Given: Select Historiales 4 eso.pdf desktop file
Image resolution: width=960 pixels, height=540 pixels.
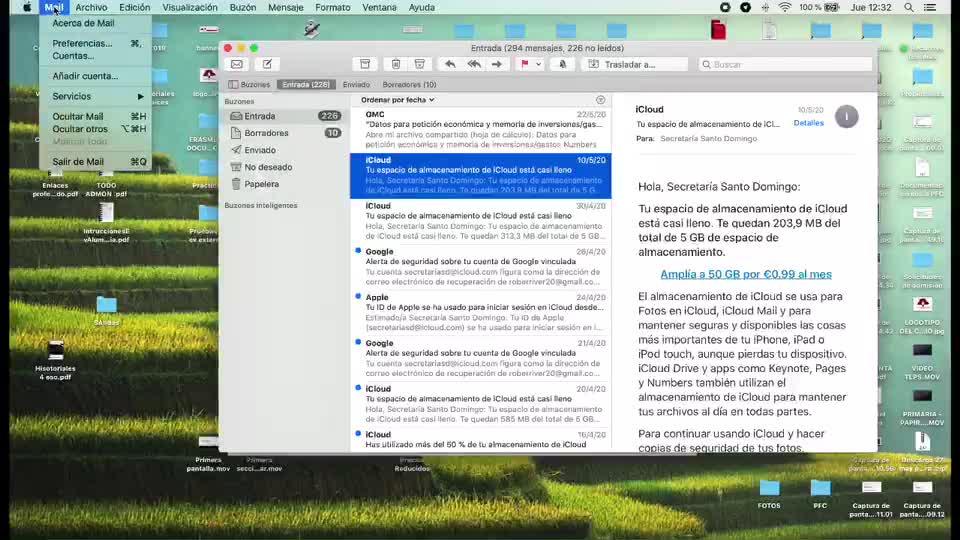Looking at the screenshot, I should coord(55,361).
